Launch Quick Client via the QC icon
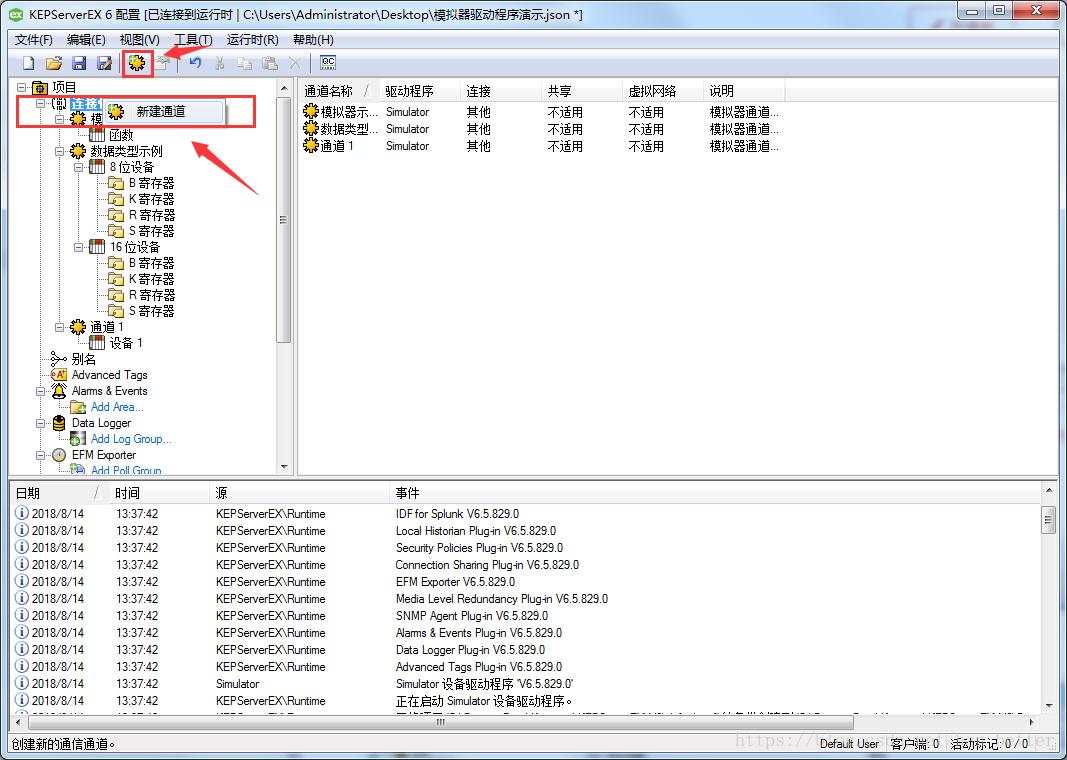 [327, 62]
